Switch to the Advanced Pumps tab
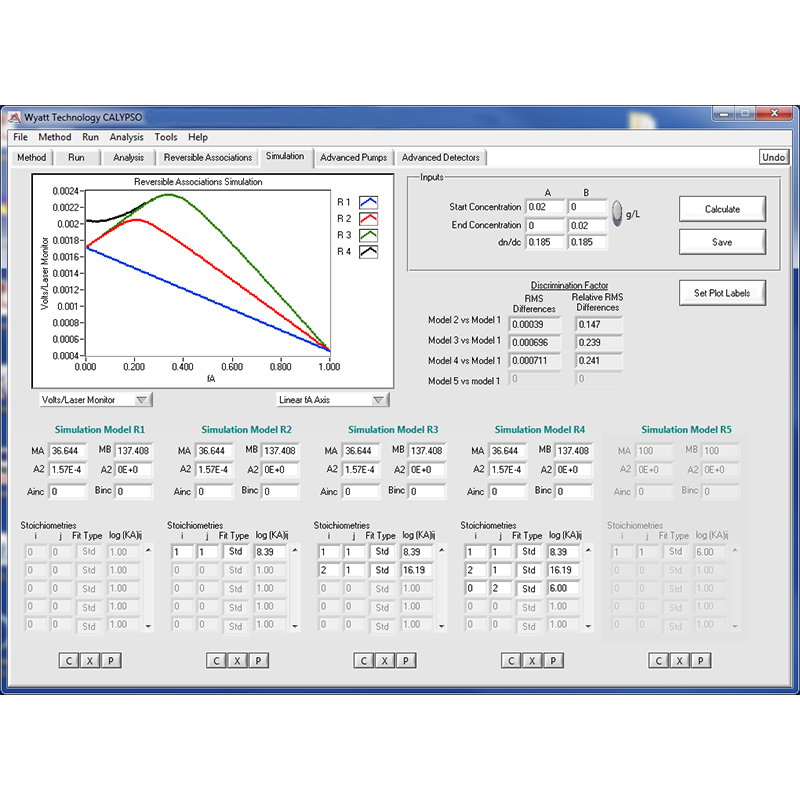 click(354, 158)
